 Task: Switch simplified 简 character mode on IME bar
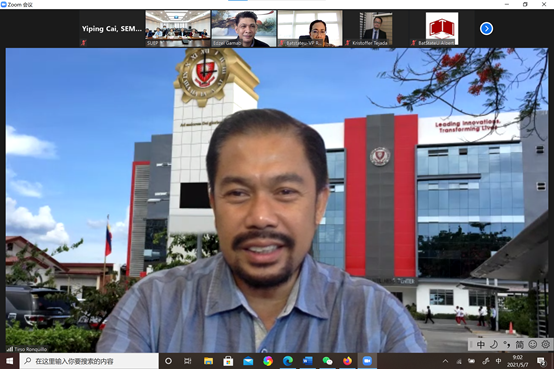[x=519, y=344]
